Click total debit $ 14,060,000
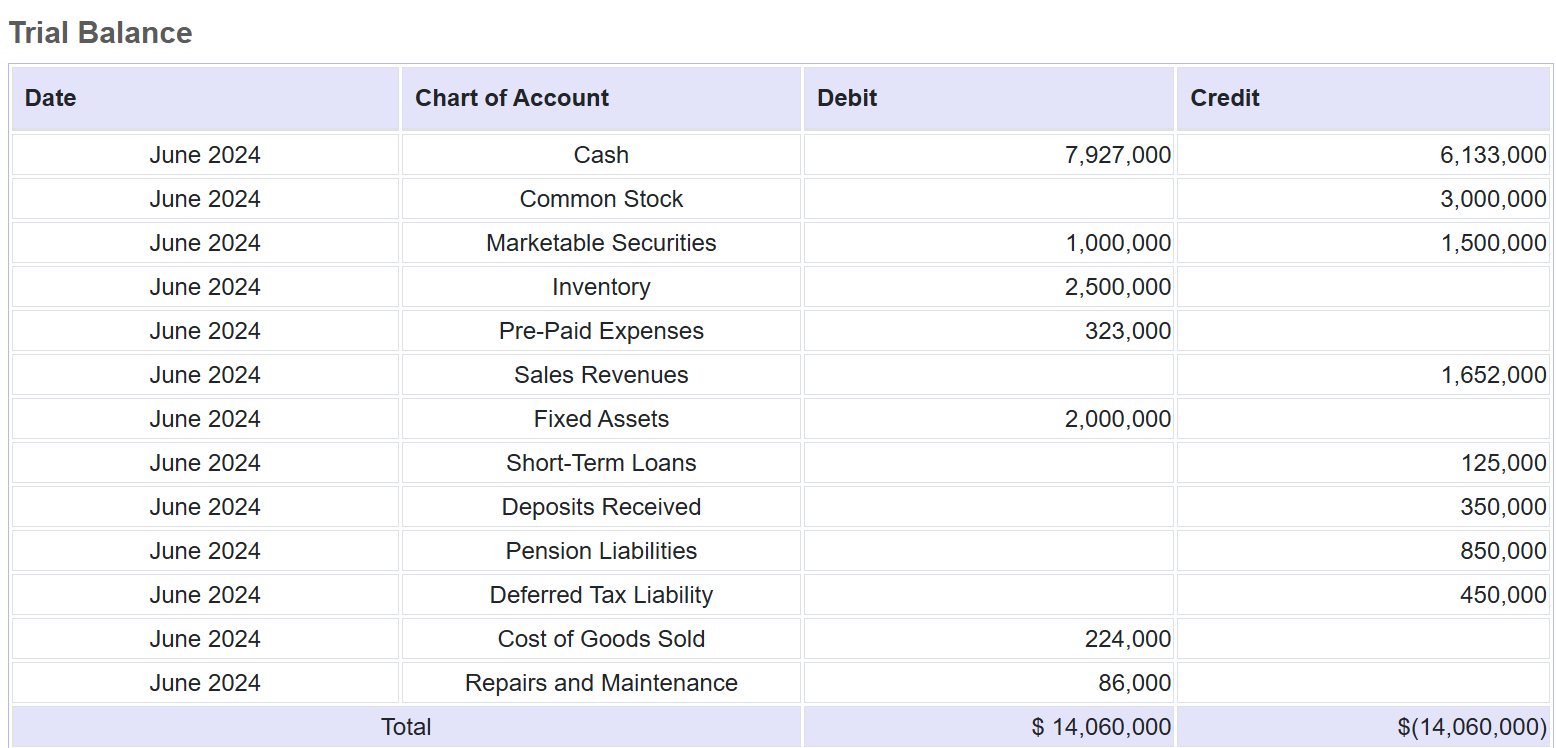The width and height of the screenshot is (1556, 748). [1101, 727]
